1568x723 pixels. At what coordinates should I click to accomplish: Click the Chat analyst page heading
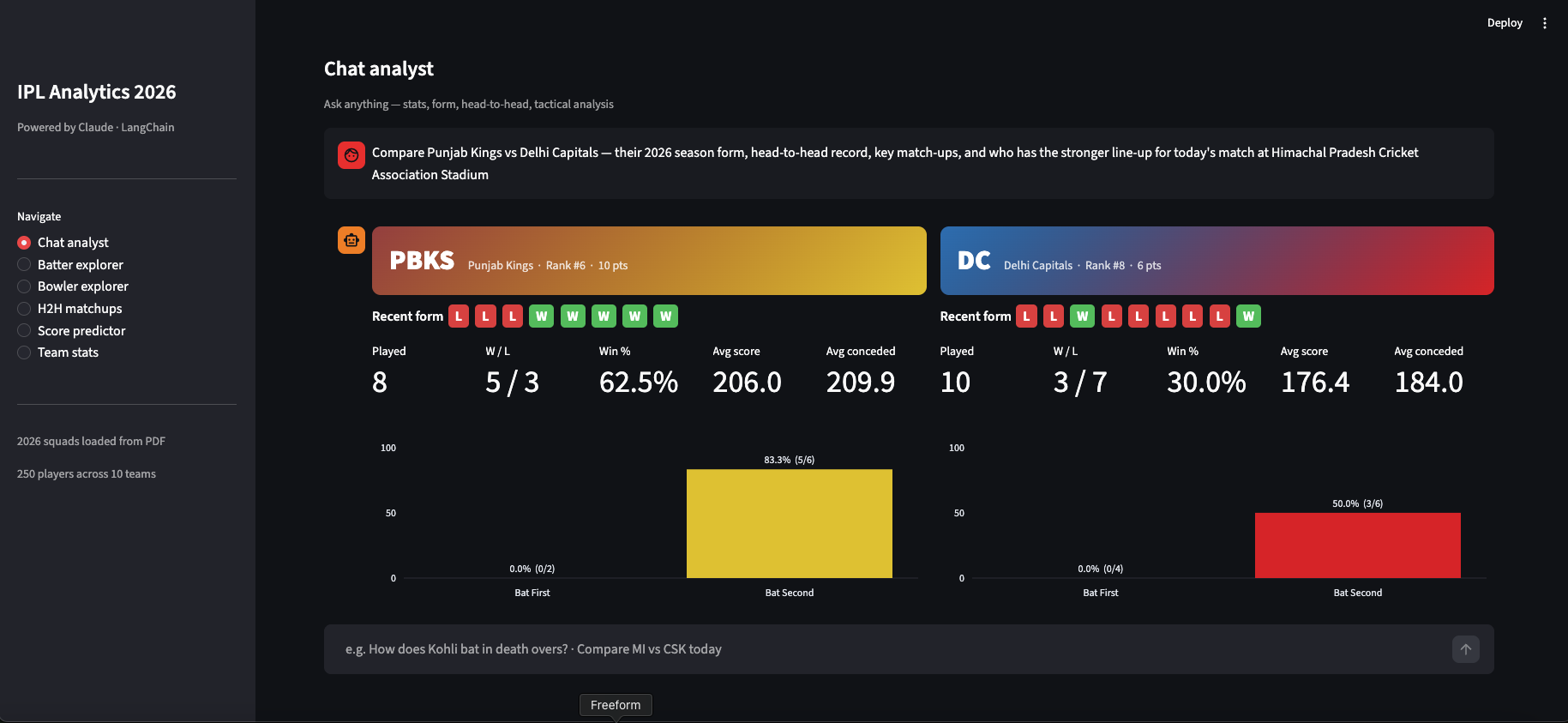tap(379, 69)
